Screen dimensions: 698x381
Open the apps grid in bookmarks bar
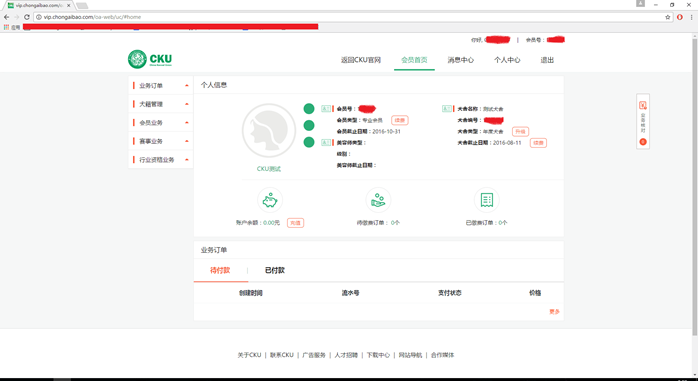pyautogui.click(x=6, y=27)
